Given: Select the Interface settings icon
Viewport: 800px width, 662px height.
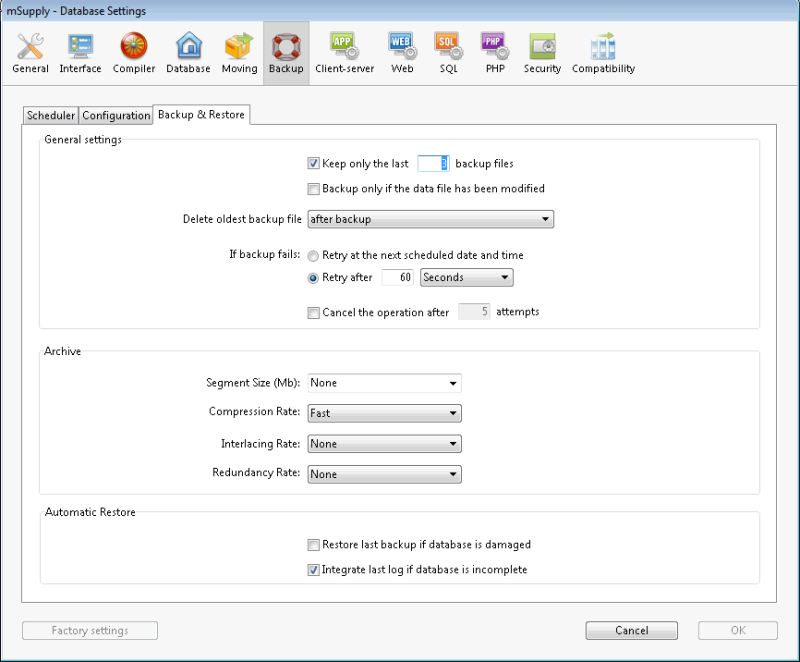Looking at the screenshot, I should 80,50.
